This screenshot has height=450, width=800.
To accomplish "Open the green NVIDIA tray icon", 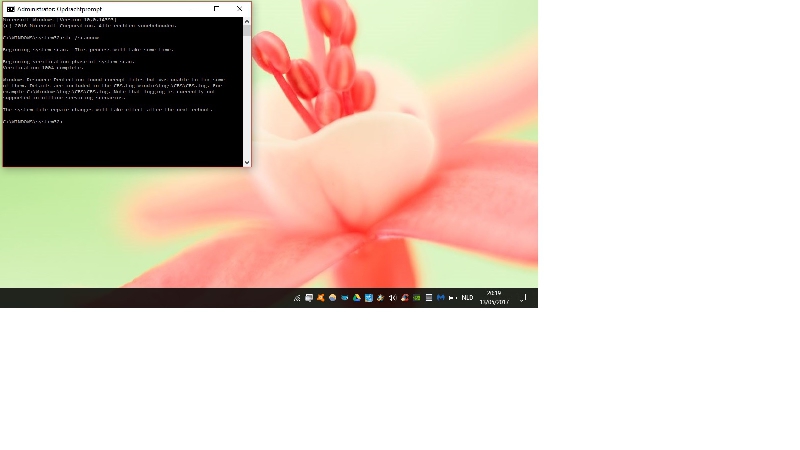I will tap(417, 298).
